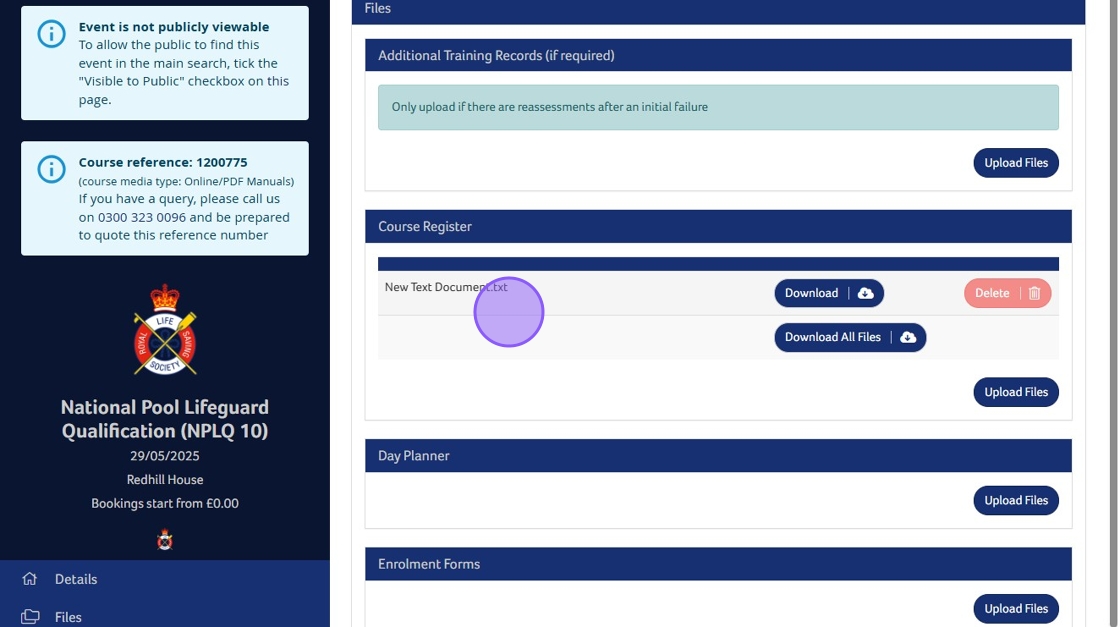The height and width of the screenshot is (627, 1120).
Task: Click the info icon beside 'Course reference: 1200775'
Action: [51, 169]
